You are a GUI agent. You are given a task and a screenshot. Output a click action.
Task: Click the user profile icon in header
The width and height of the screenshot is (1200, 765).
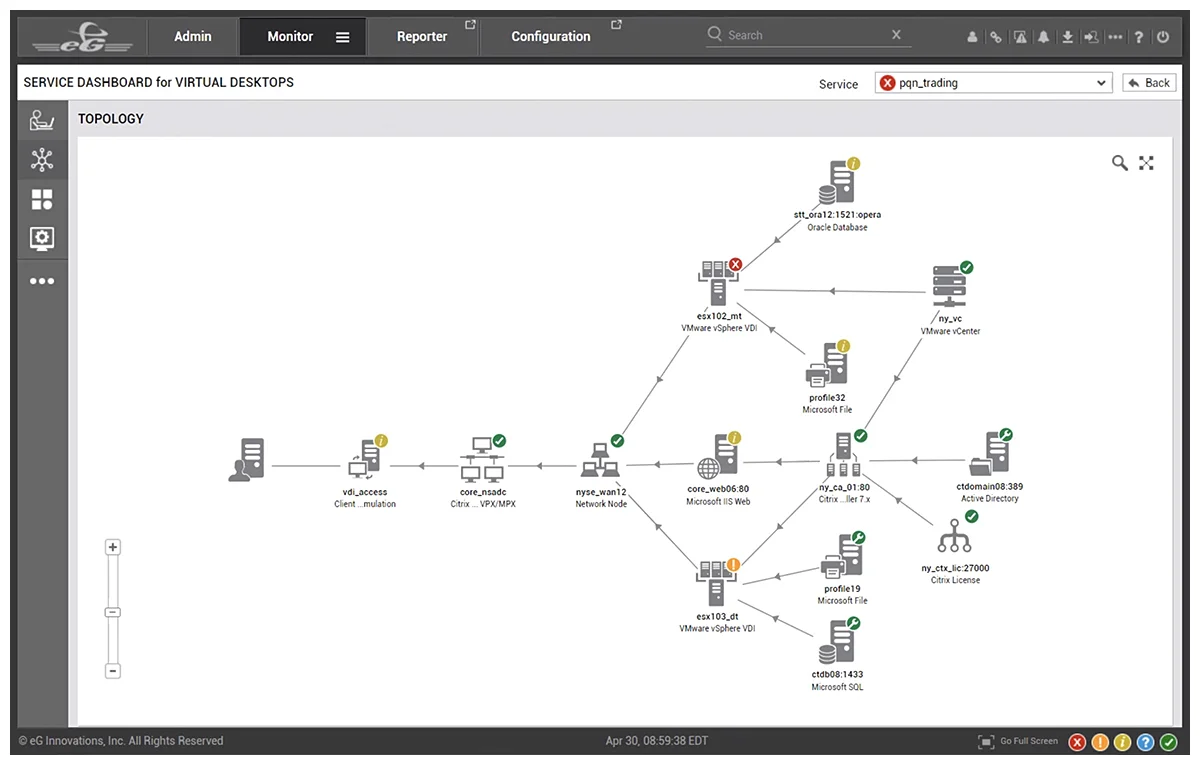[972, 37]
